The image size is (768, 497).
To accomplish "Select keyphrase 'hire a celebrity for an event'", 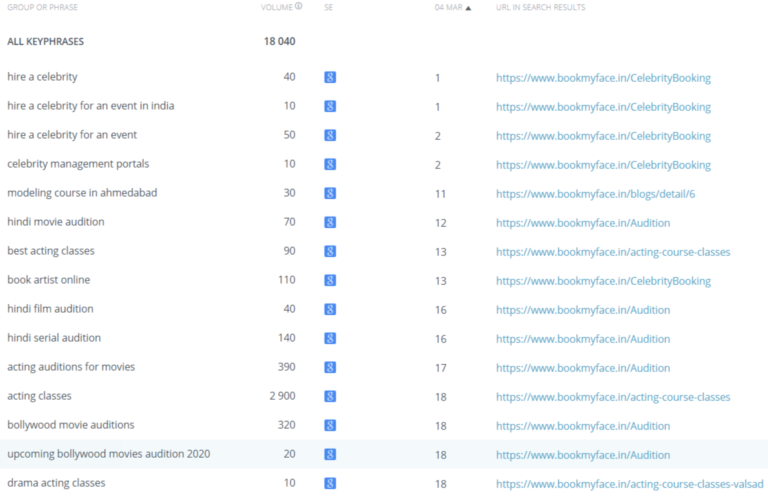I will coord(72,135).
